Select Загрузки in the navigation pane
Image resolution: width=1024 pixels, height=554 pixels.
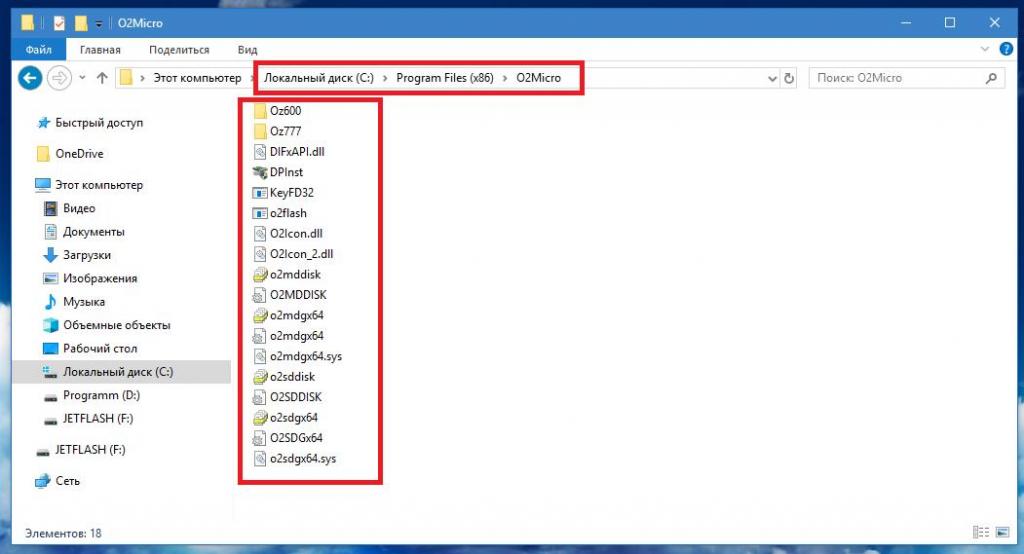point(86,255)
